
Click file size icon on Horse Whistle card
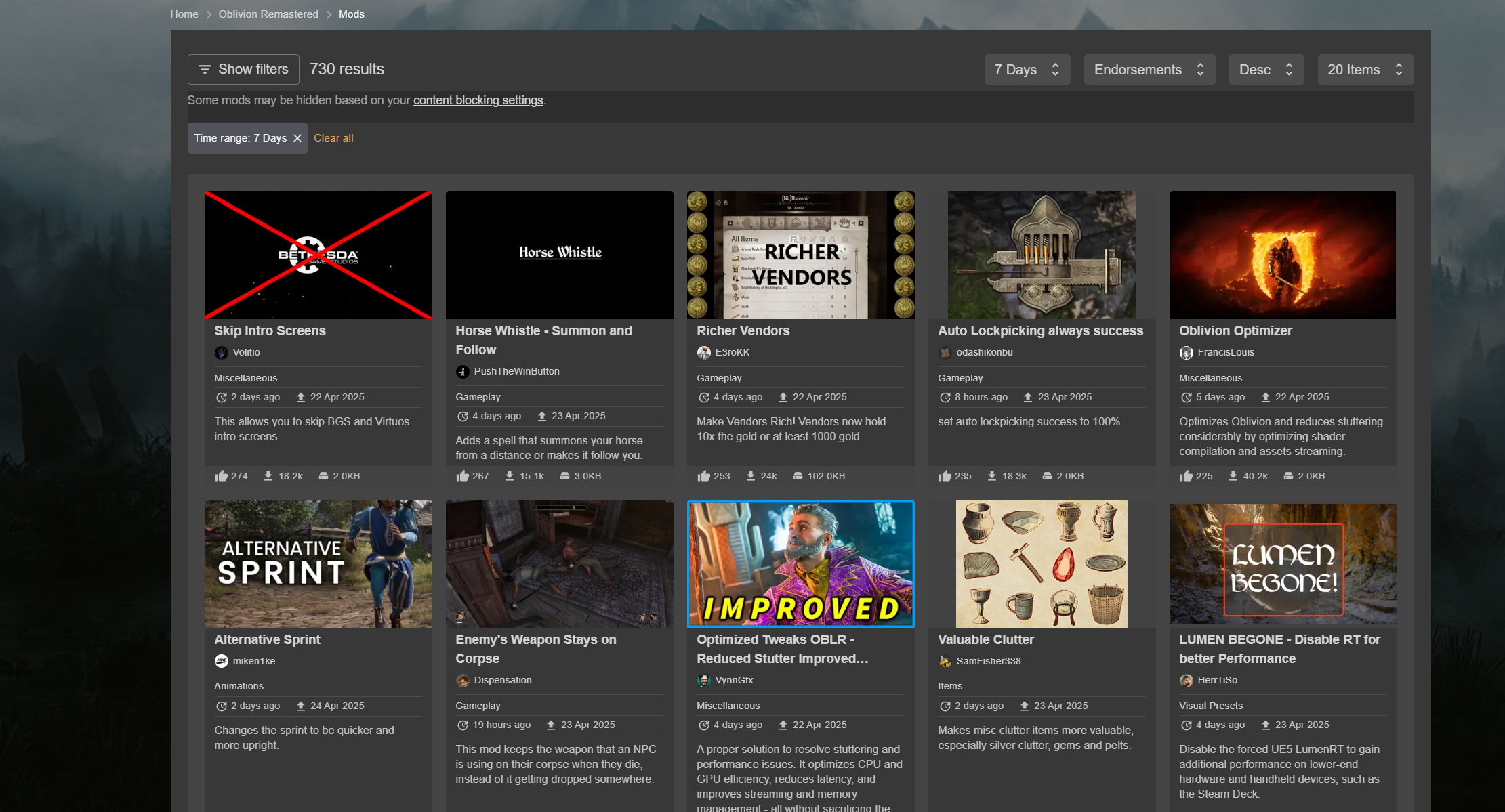pyautogui.click(x=564, y=476)
